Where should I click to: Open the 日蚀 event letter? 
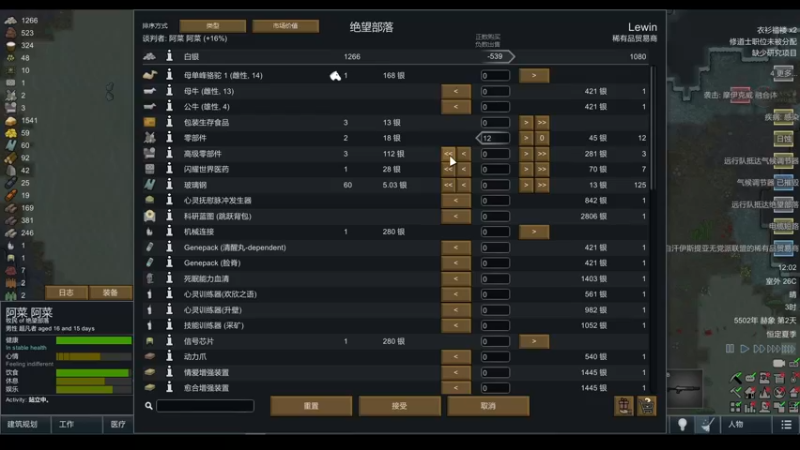click(x=783, y=138)
